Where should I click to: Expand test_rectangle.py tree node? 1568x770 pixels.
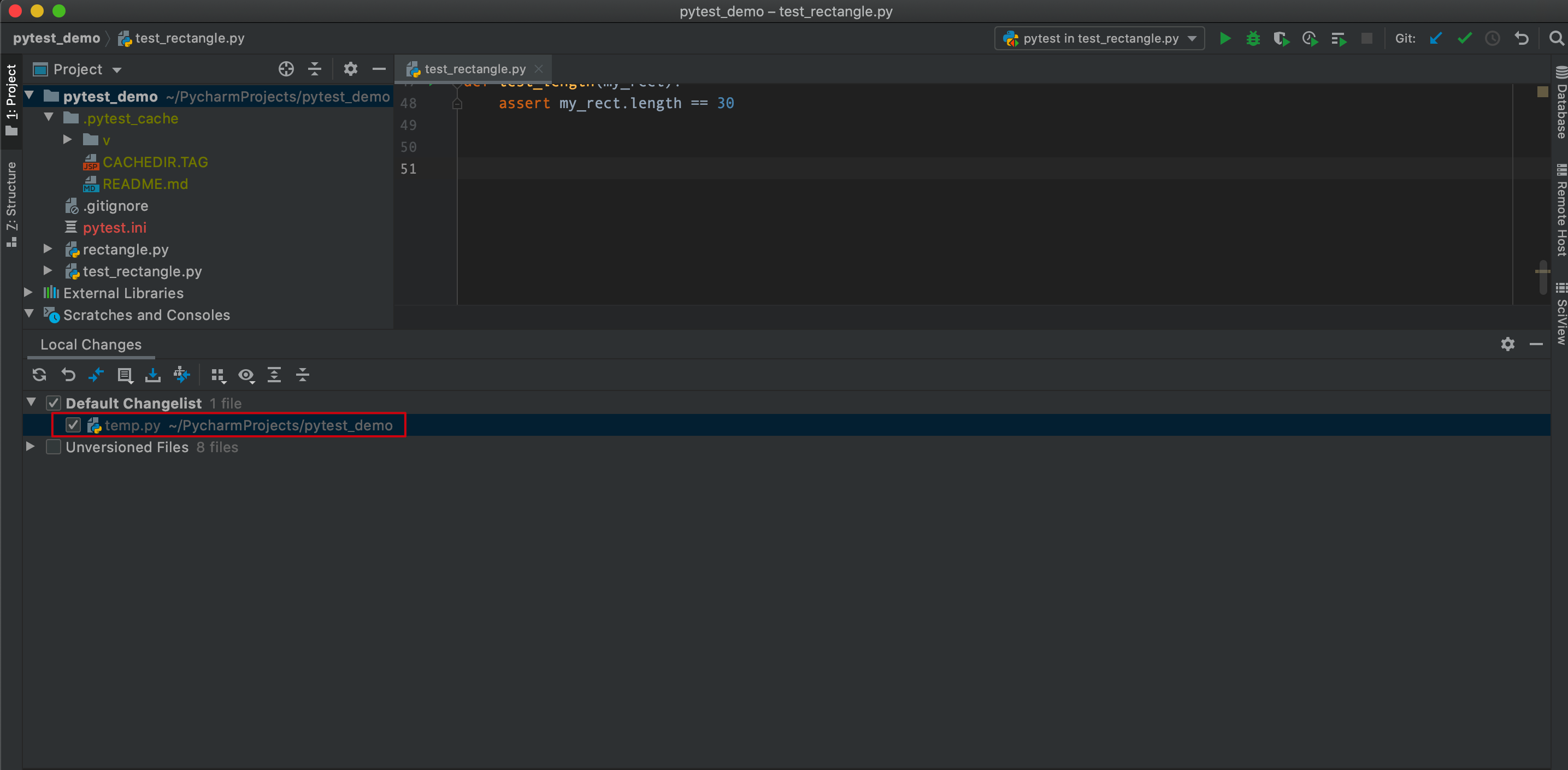[48, 271]
